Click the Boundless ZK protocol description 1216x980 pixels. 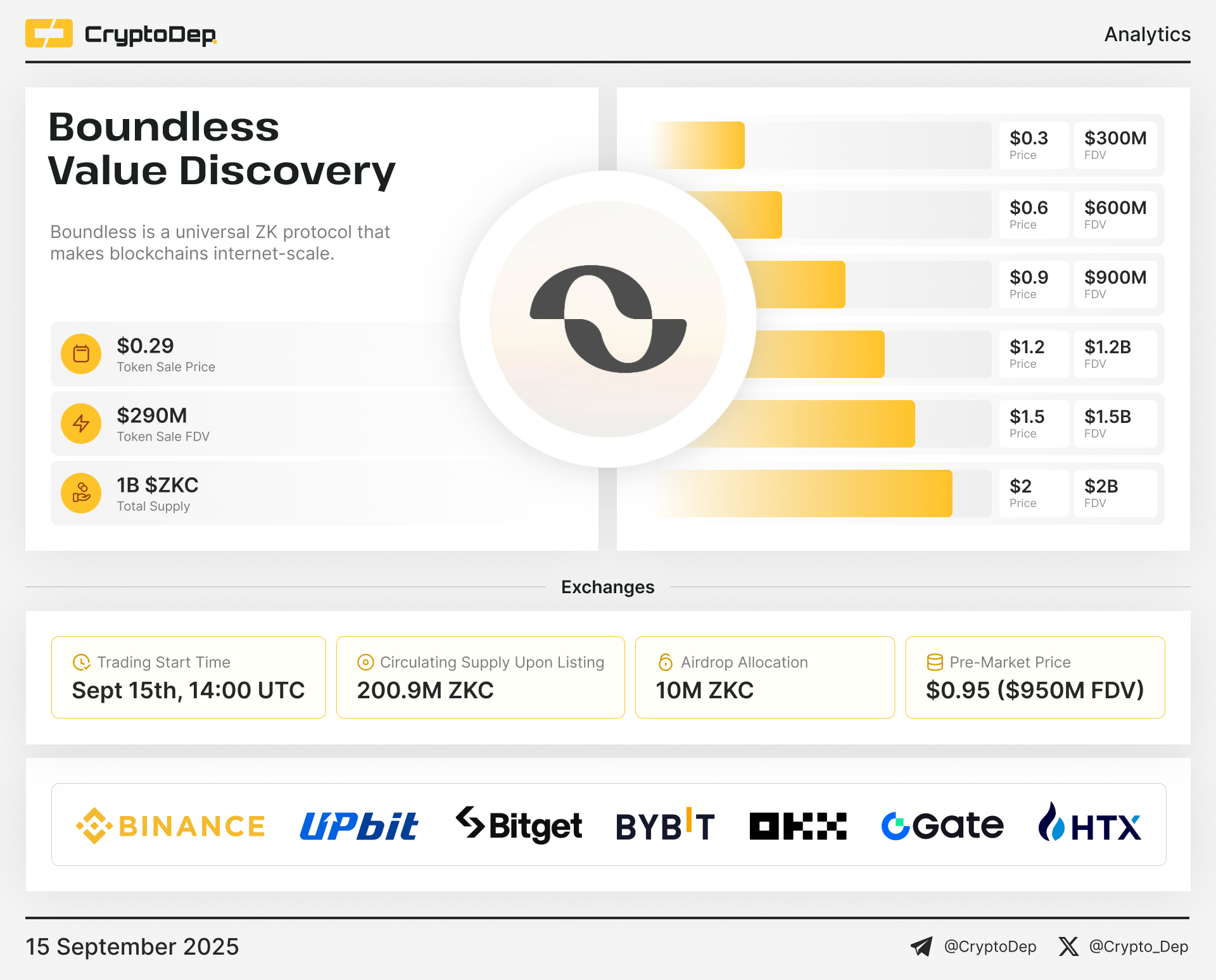click(x=220, y=242)
